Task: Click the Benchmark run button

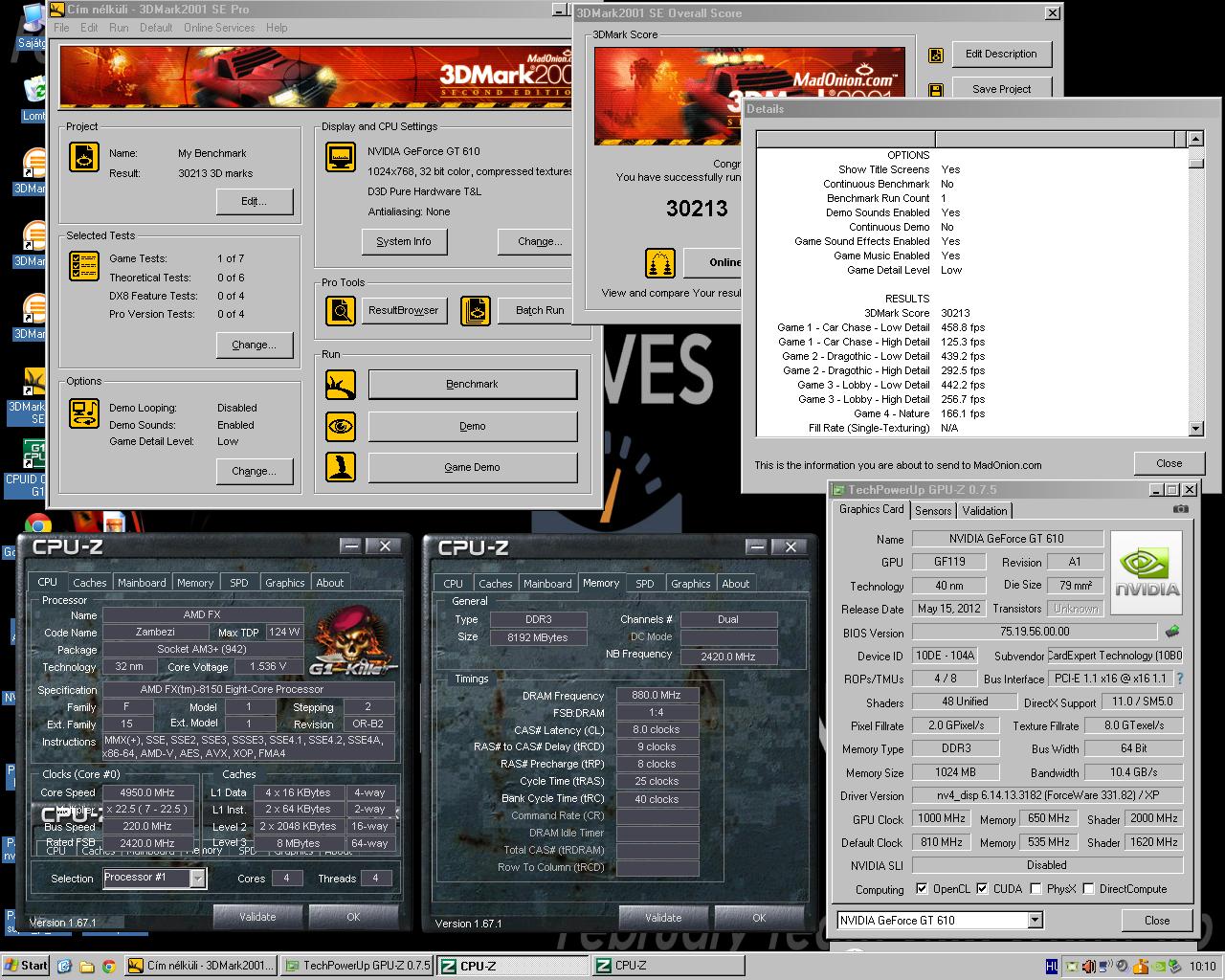Action: 473,385
